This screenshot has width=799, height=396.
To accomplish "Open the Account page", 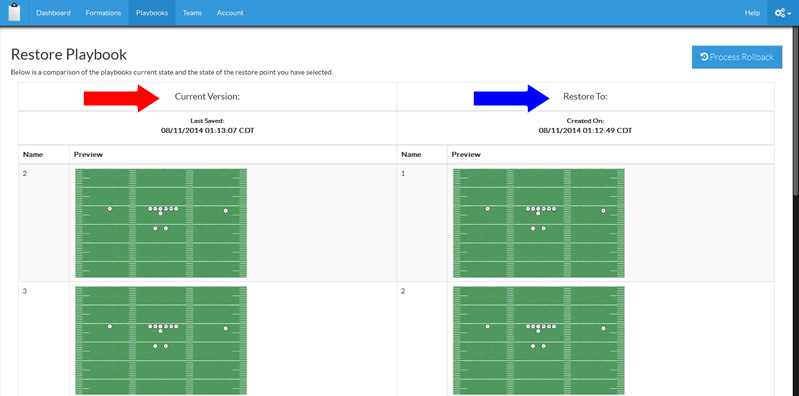I will pos(230,13).
